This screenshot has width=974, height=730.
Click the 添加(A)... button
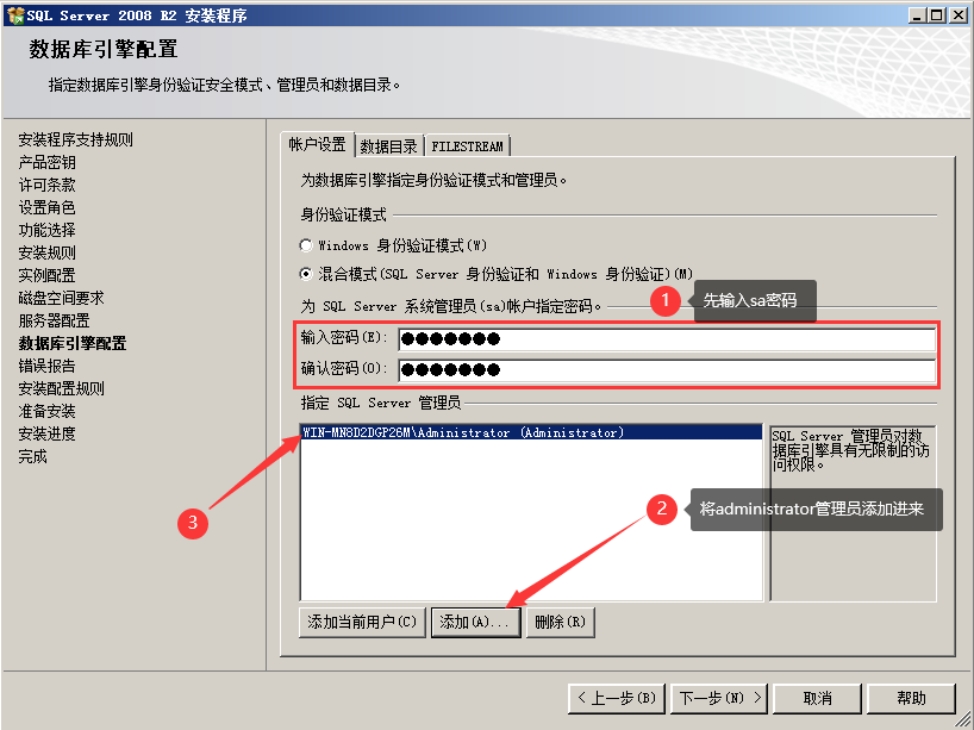[x=475, y=622]
